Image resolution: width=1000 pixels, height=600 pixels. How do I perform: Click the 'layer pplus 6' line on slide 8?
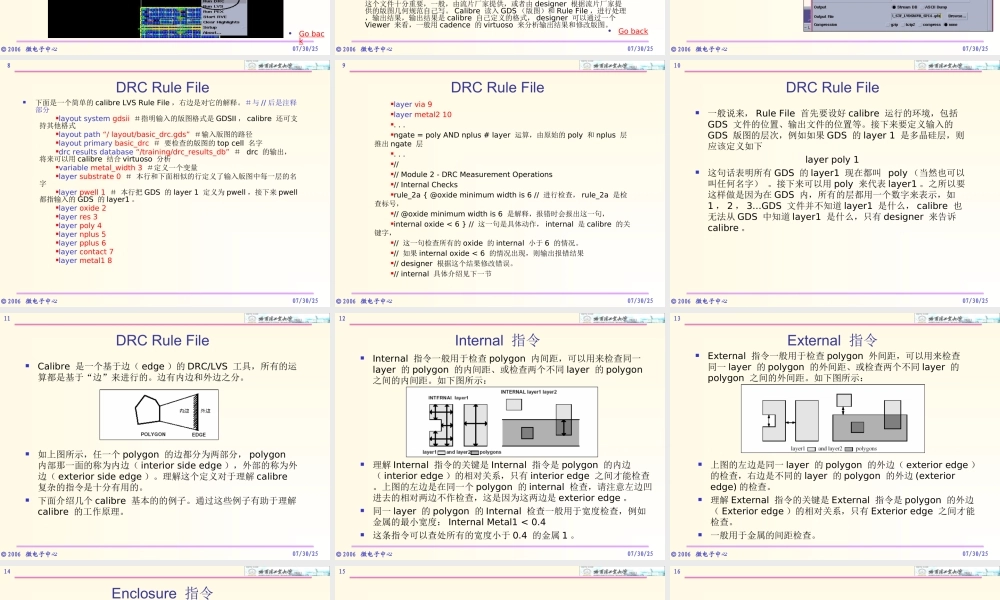tap(81, 243)
